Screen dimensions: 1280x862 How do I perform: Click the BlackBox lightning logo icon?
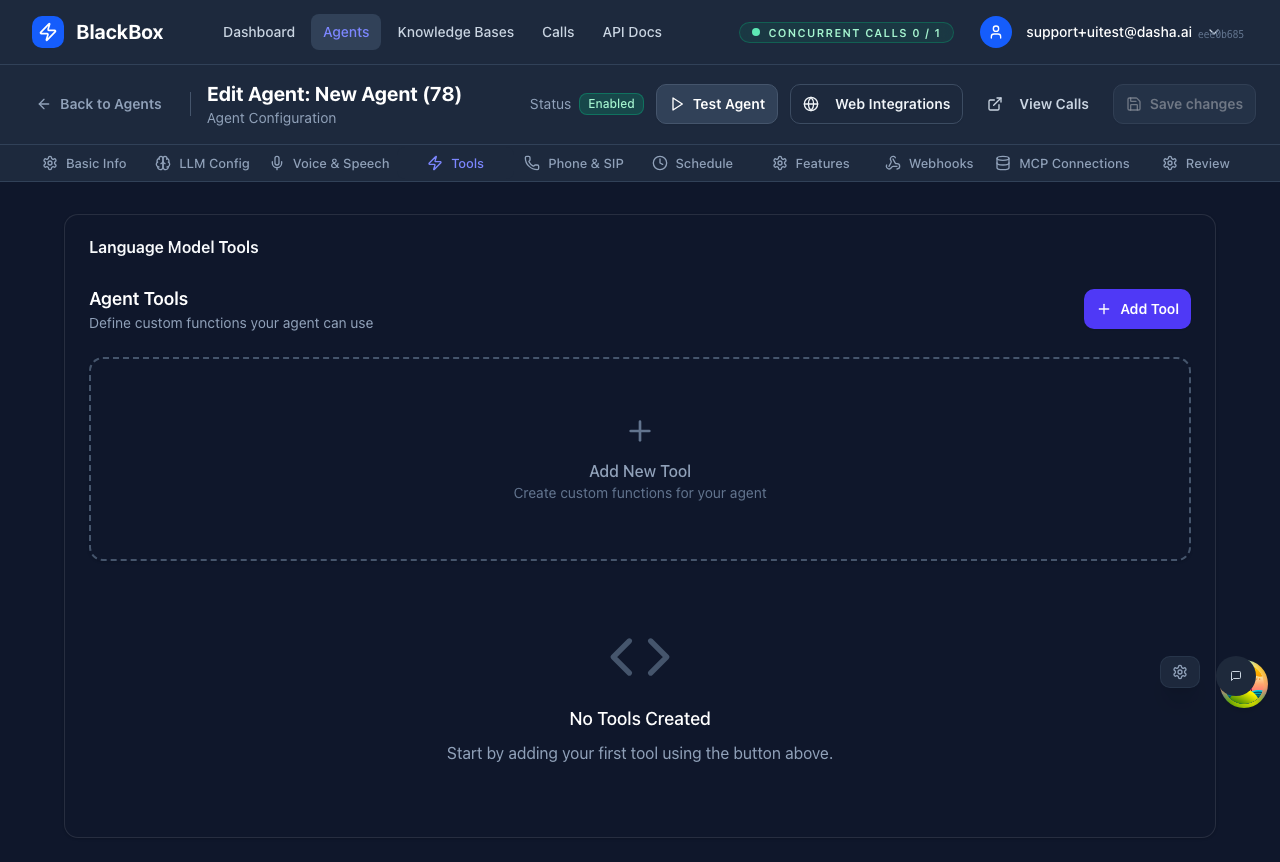tap(48, 32)
